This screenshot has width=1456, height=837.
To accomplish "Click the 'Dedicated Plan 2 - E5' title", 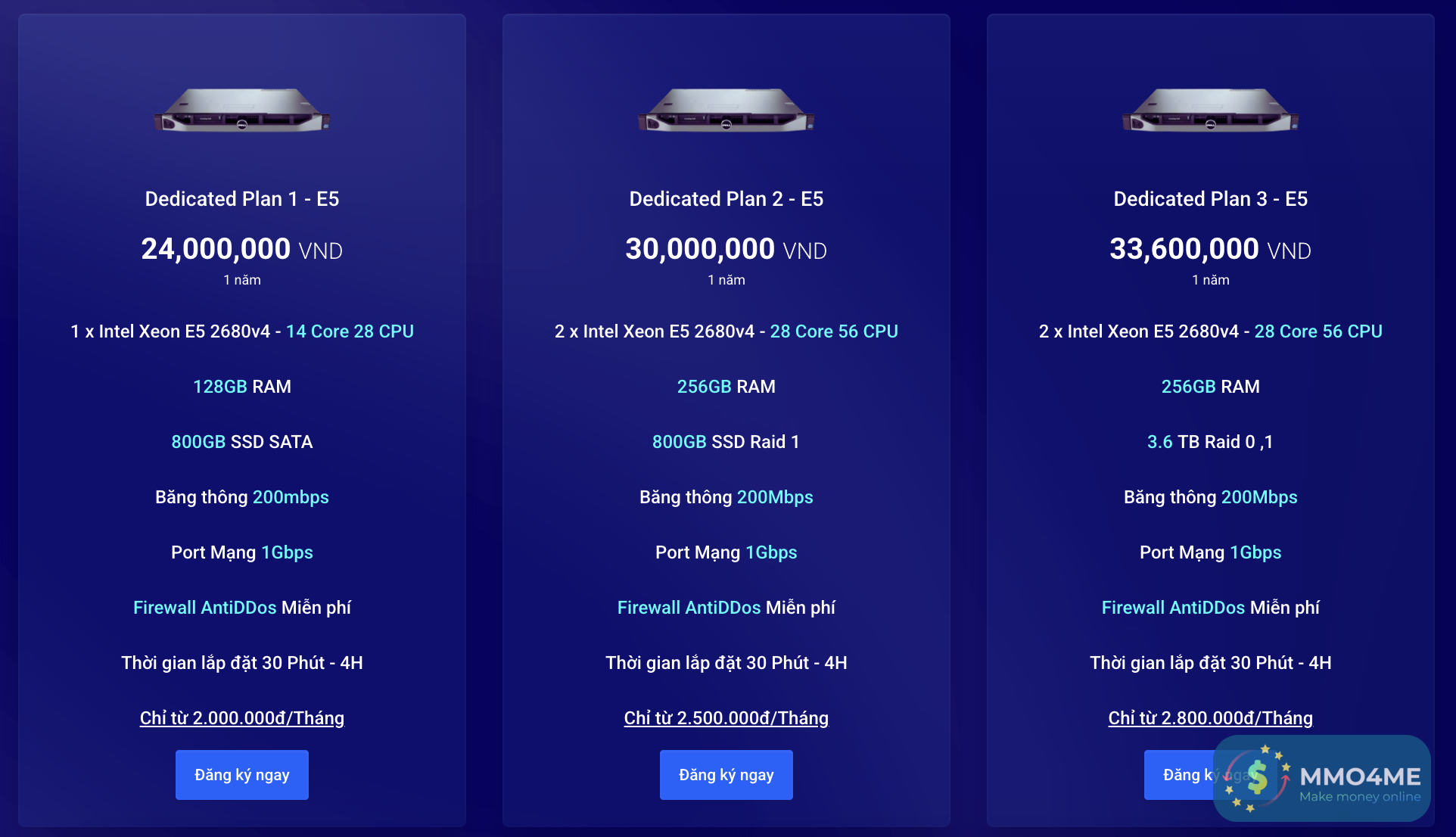I will click(x=726, y=198).
